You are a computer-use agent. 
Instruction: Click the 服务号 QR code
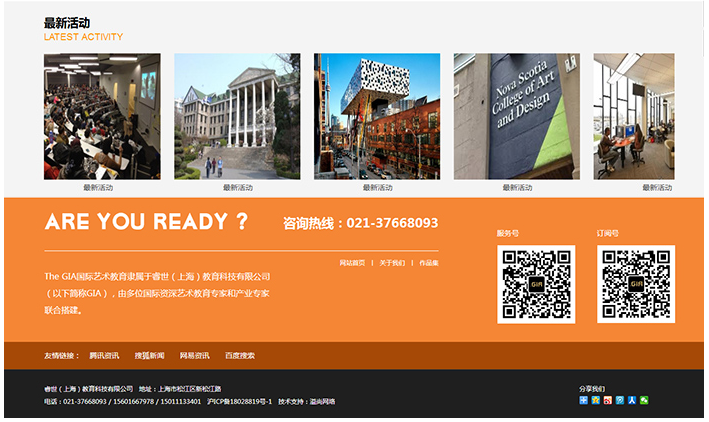[536, 284]
